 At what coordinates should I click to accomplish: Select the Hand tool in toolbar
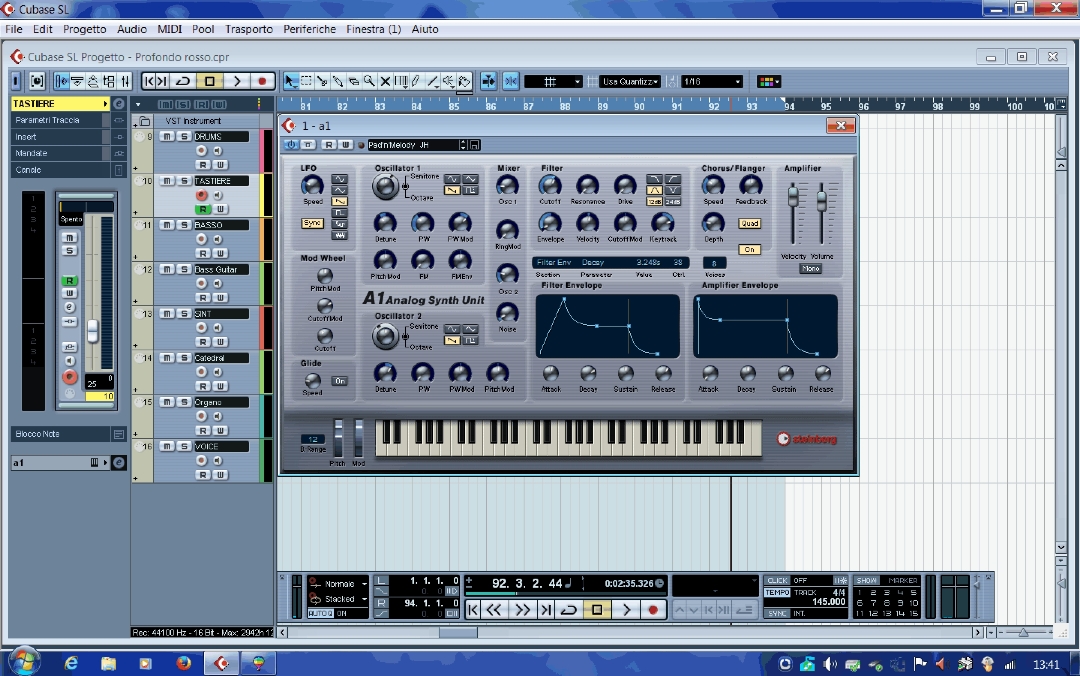[x=464, y=81]
